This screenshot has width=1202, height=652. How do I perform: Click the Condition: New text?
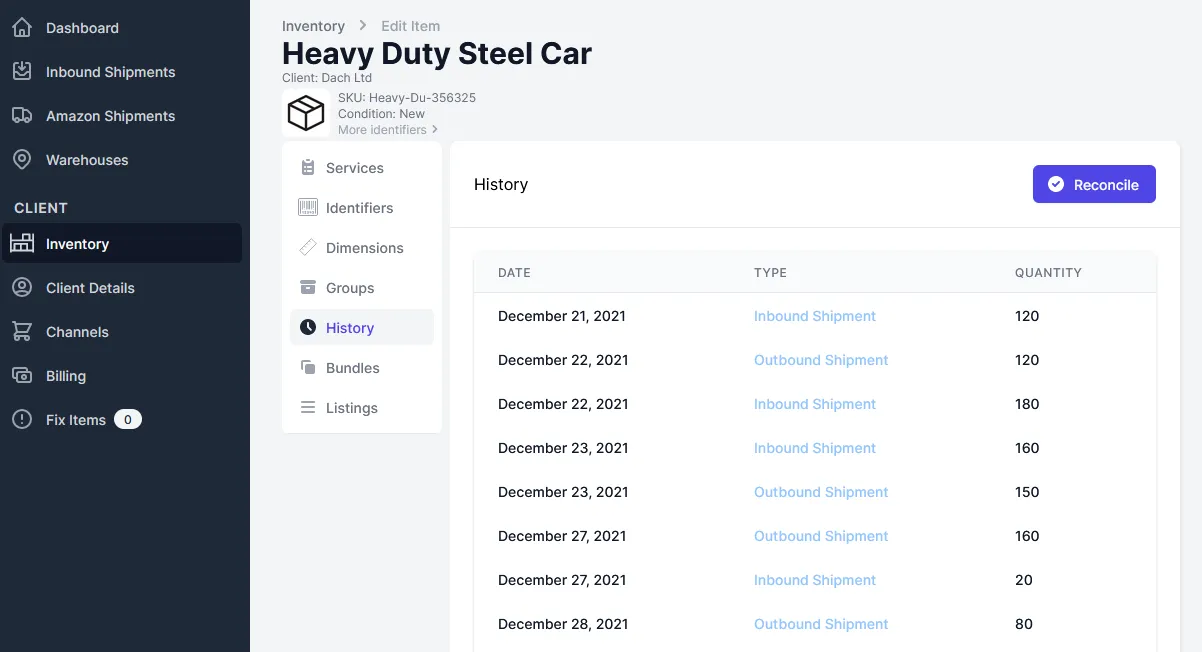381,114
